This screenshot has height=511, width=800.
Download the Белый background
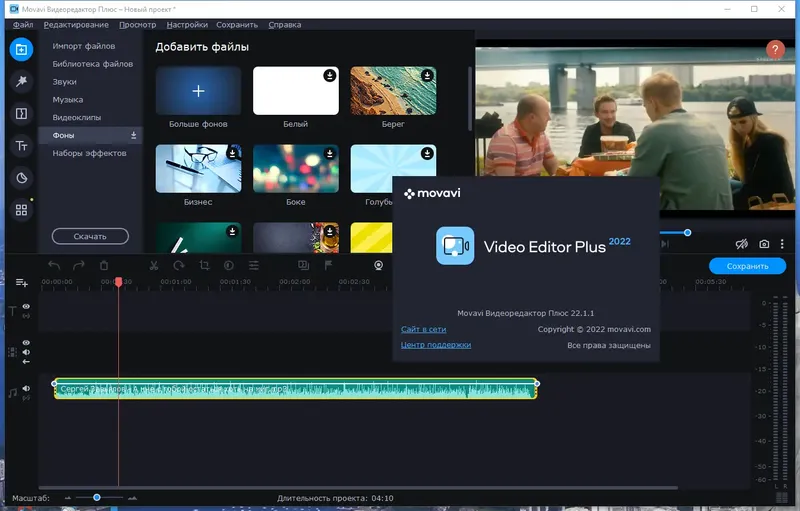[330, 75]
